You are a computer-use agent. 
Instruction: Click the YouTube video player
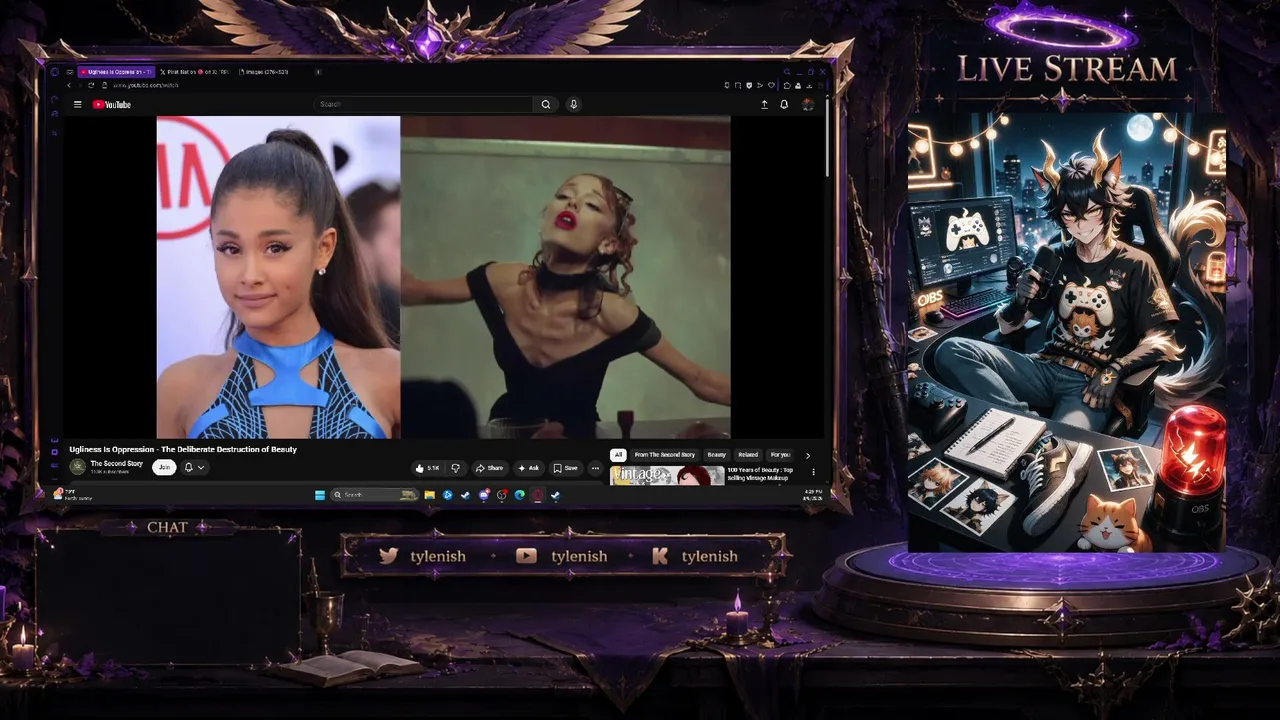443,277
